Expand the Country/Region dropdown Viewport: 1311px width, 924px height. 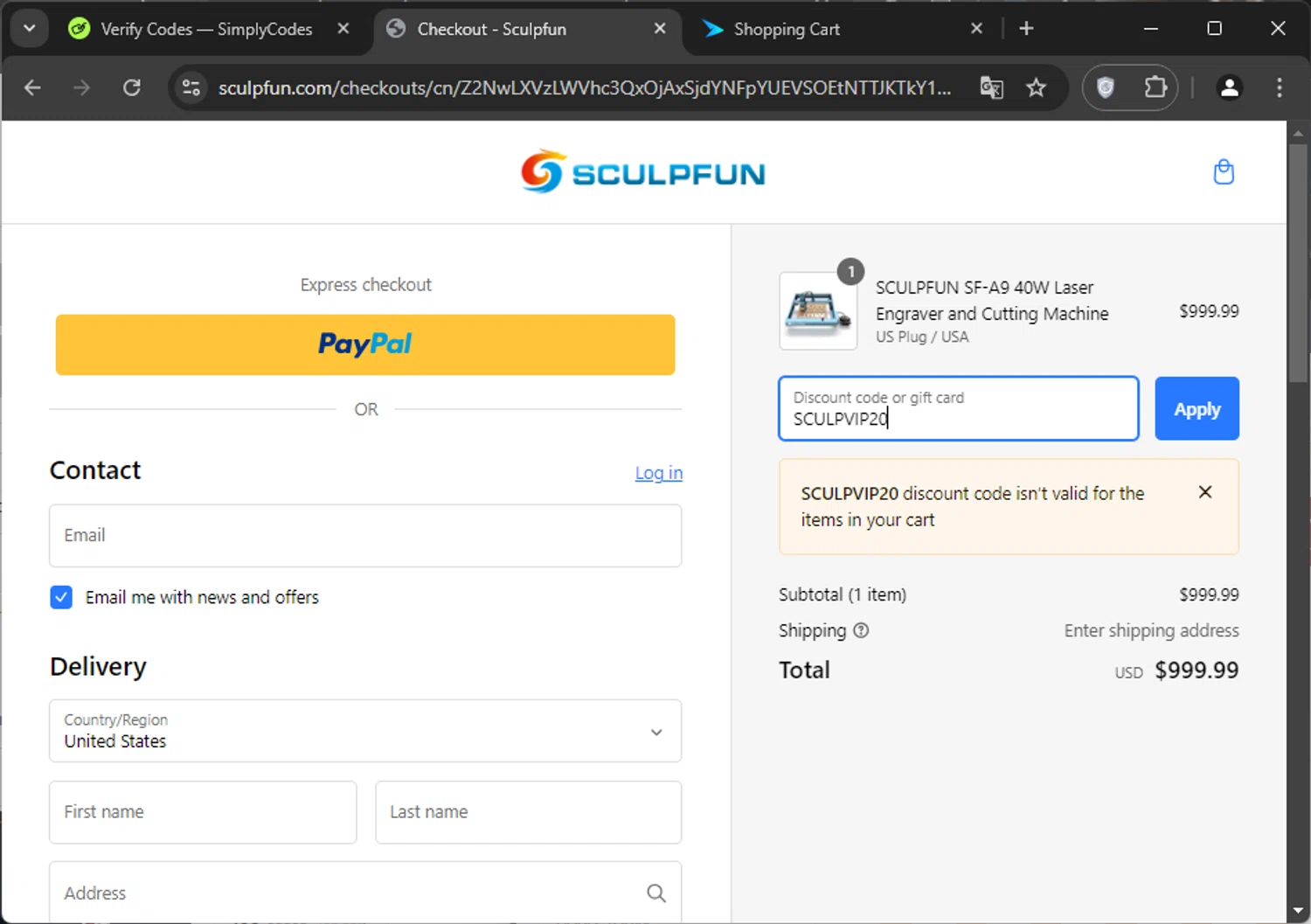coord(365,731)
